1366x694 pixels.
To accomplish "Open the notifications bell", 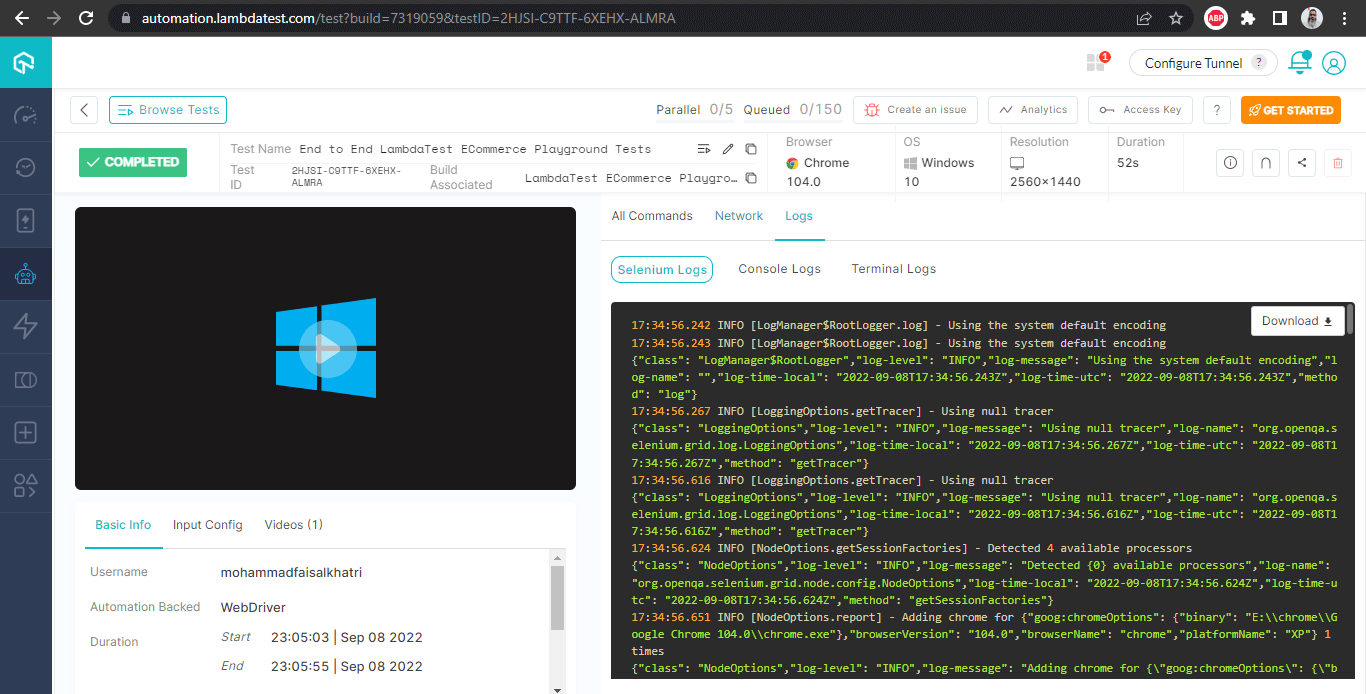I will point(1299,62).
